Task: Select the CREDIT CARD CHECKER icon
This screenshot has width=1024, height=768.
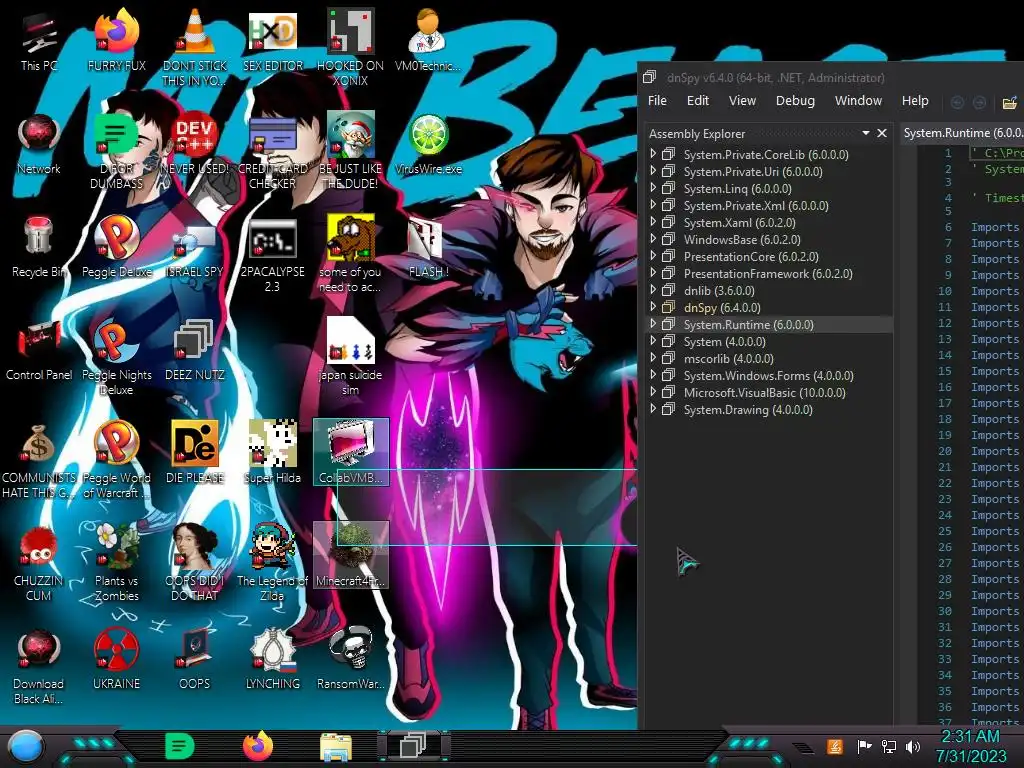Action: [273, 152]
